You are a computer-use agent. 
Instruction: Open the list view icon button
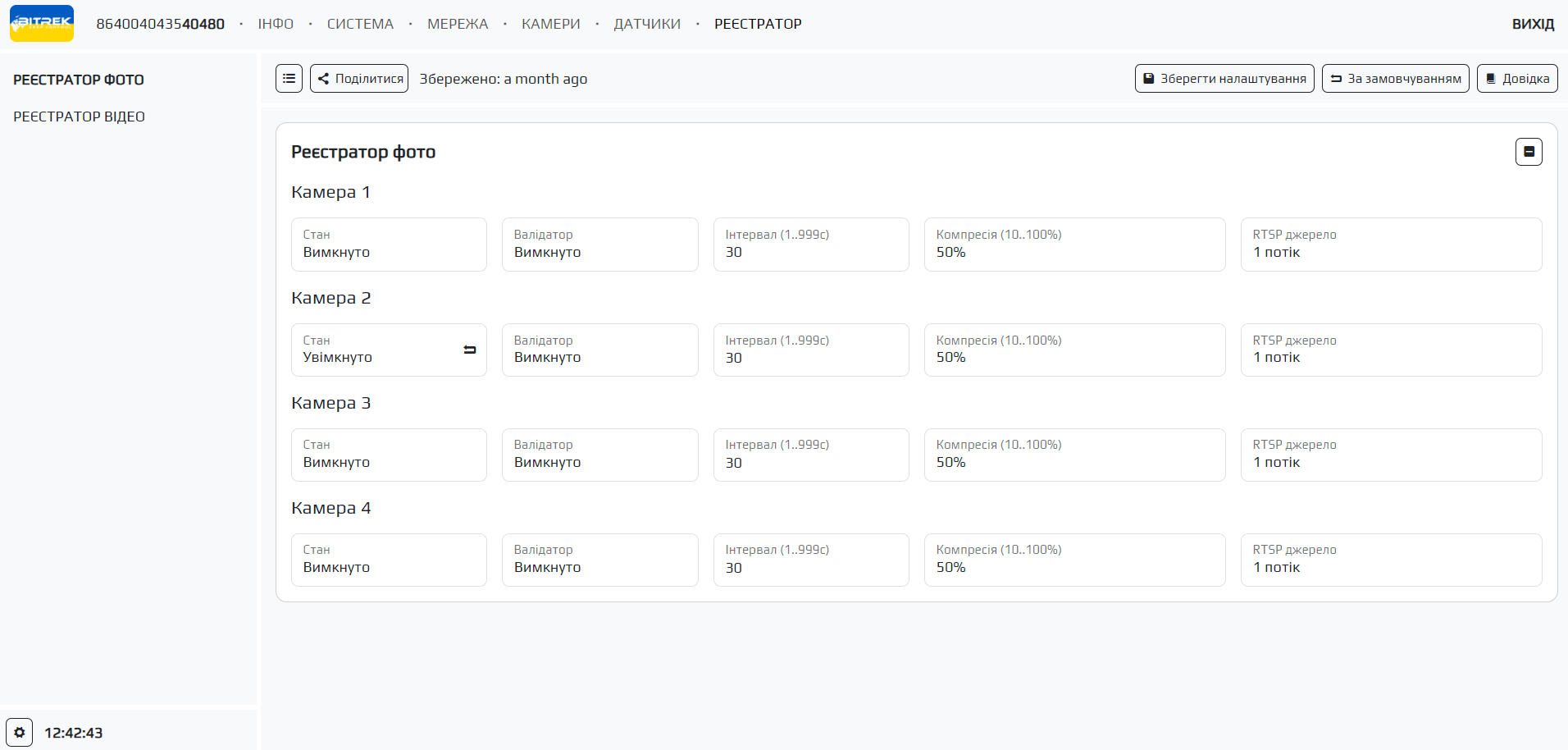pyautogui.click(x=289, y=79)
